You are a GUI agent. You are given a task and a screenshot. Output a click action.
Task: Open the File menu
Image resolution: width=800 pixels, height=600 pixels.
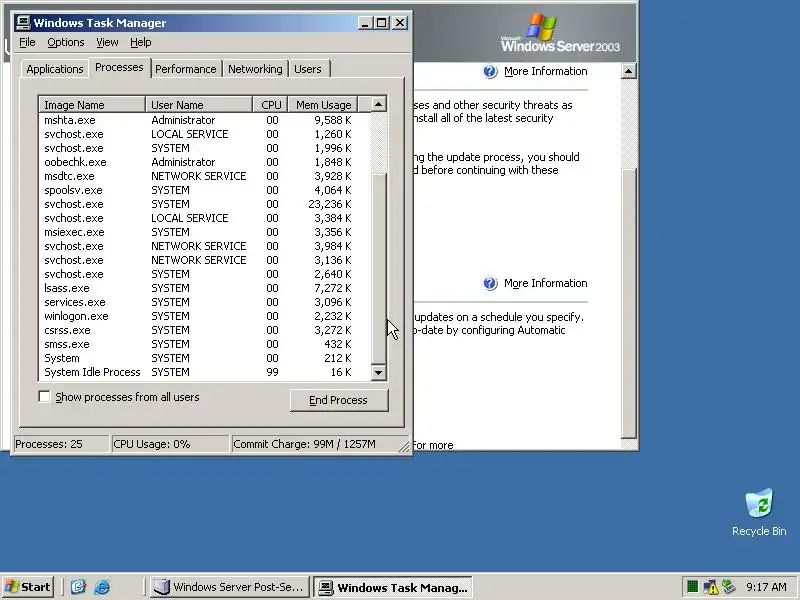point(27,42)
